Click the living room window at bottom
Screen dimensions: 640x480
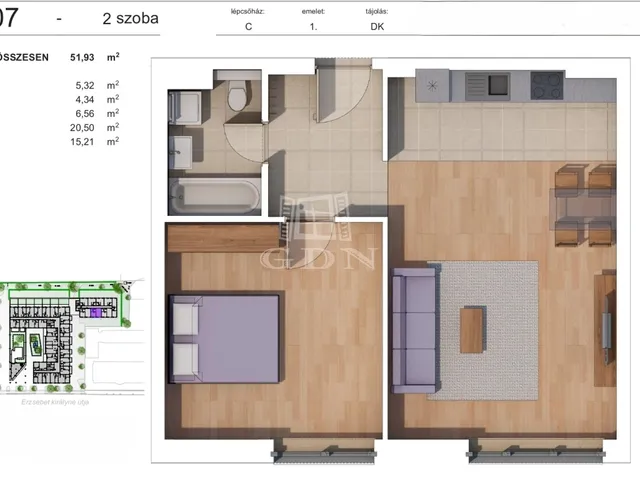coord(535,452)
